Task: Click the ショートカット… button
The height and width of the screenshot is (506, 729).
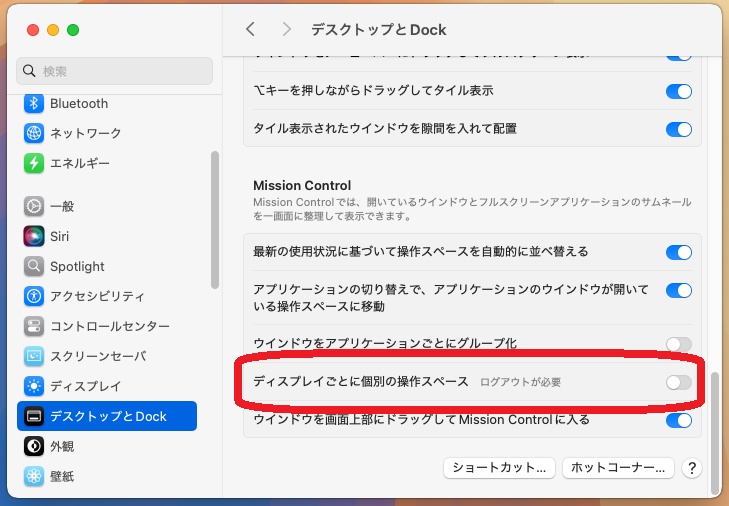Action: 499,468
